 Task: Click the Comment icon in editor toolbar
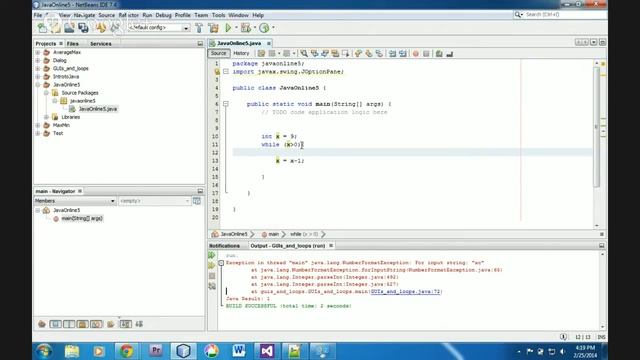439,53
